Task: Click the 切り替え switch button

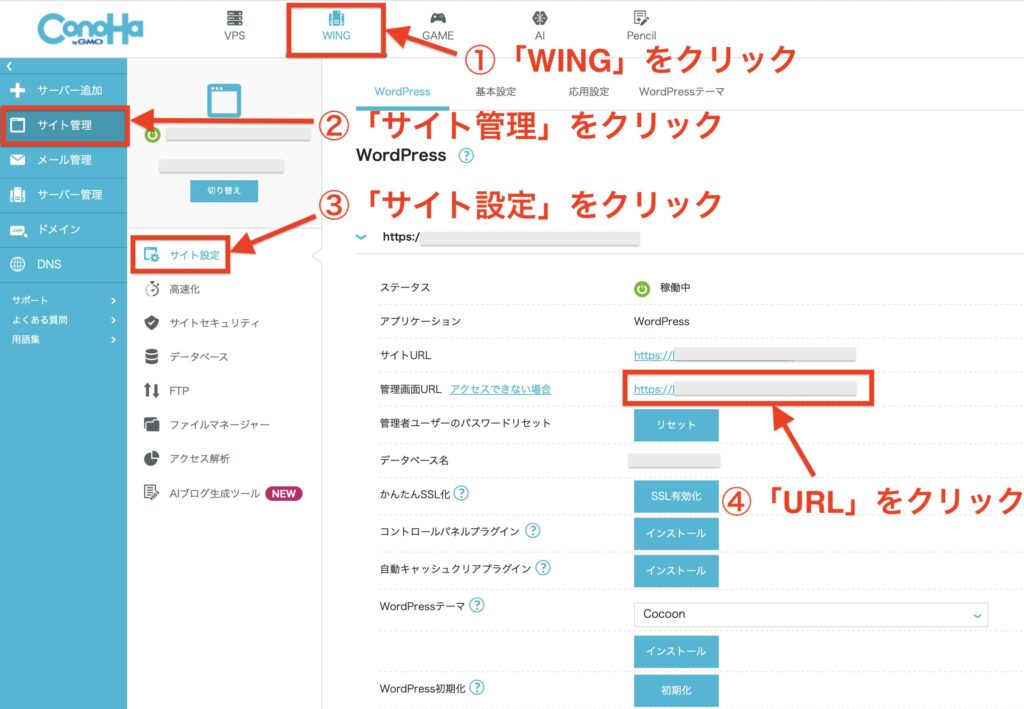Action: 223,191
